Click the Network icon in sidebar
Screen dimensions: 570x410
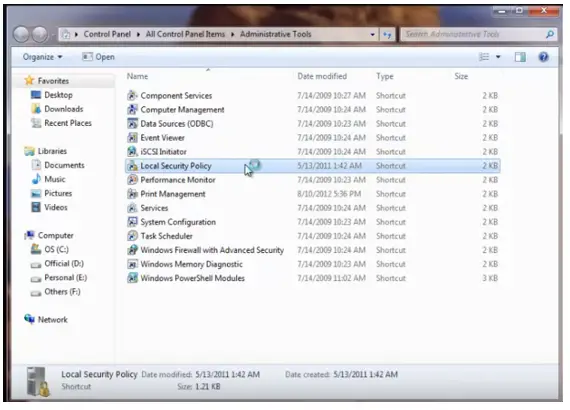[29, 319]
